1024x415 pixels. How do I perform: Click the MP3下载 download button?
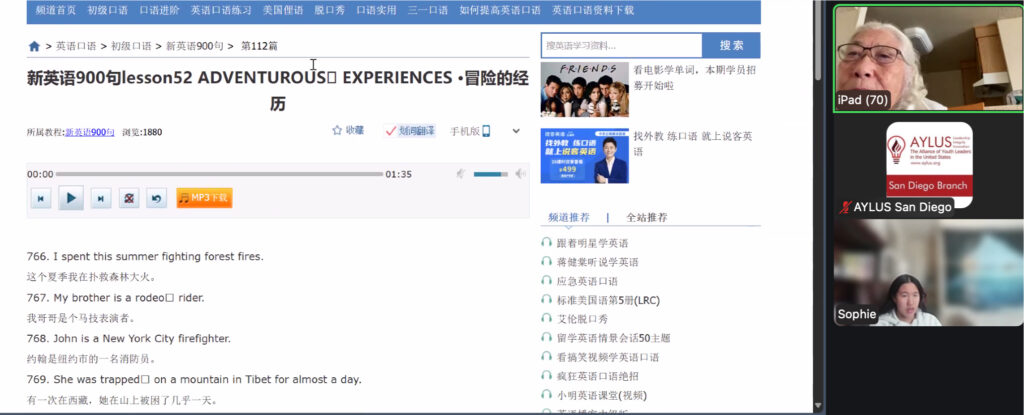click(x=204, y=198)
